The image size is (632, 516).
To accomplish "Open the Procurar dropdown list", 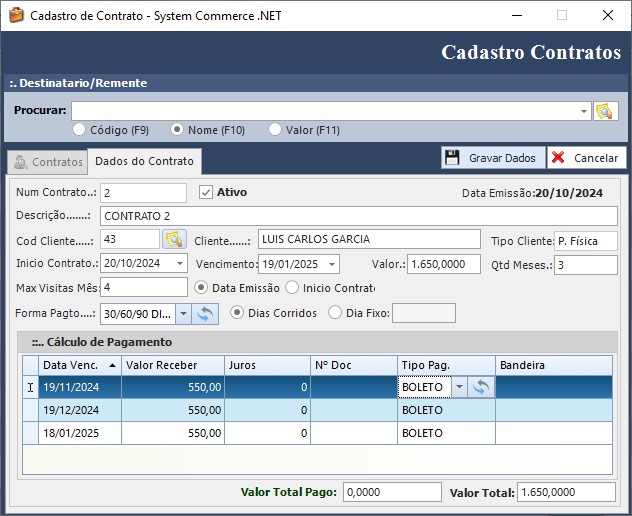I will [x=584, y=111].
